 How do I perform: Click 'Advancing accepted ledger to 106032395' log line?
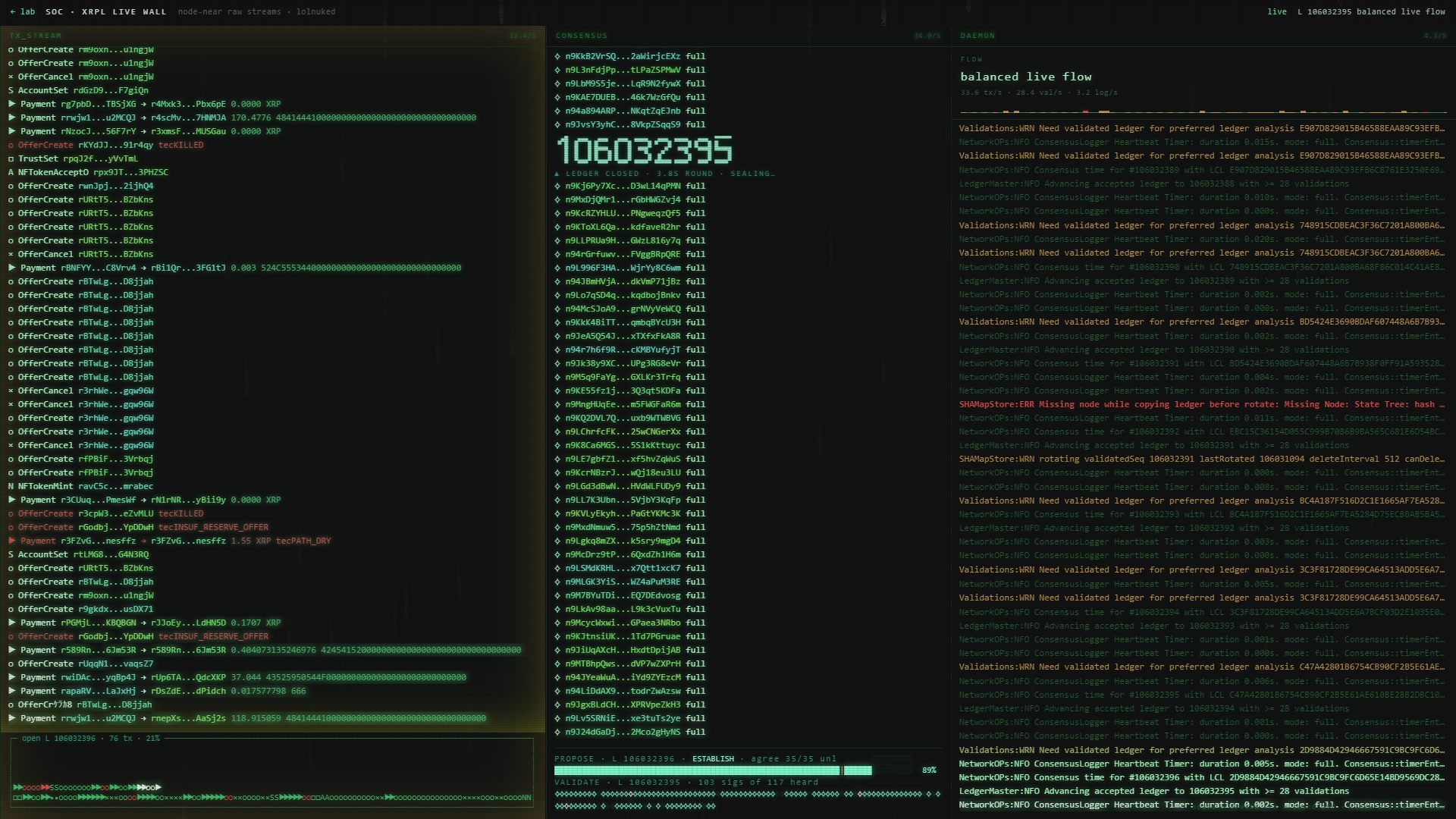pos(1203,791)
